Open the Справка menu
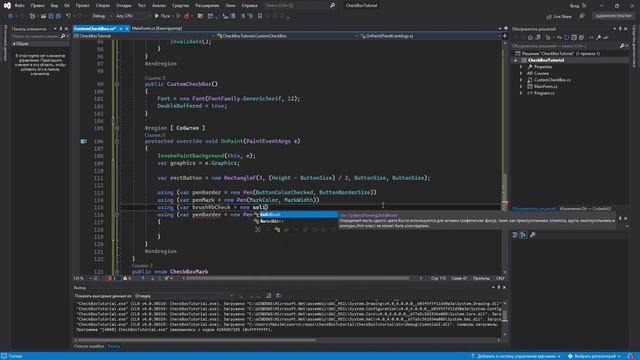The width and height of the screenshot is (640, 360). pyautogui.click(x=249, y=6)
